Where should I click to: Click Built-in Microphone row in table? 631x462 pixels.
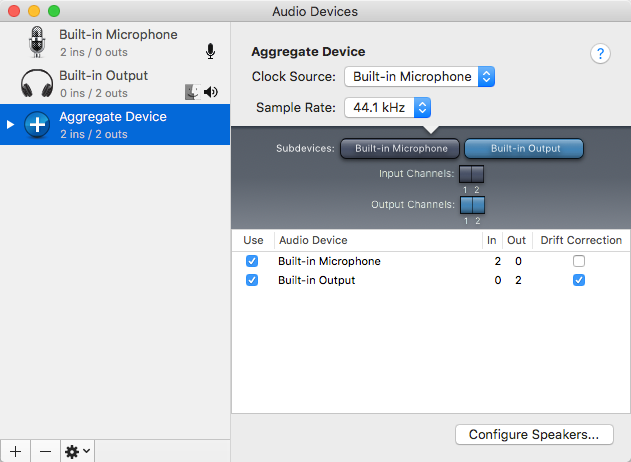[x=431, y=261]
